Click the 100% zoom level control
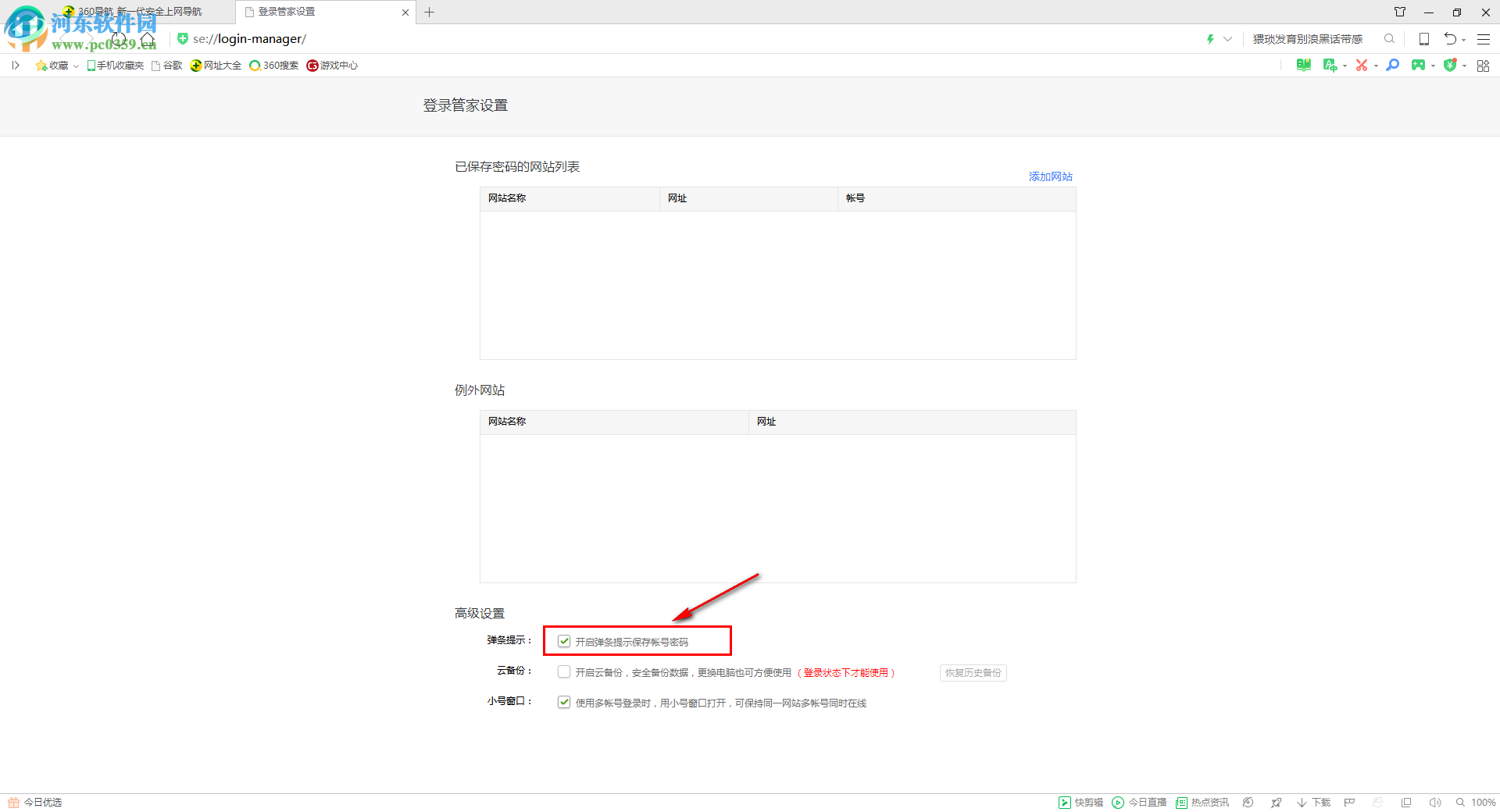 pyautogui.click(x=1476, y=803)
